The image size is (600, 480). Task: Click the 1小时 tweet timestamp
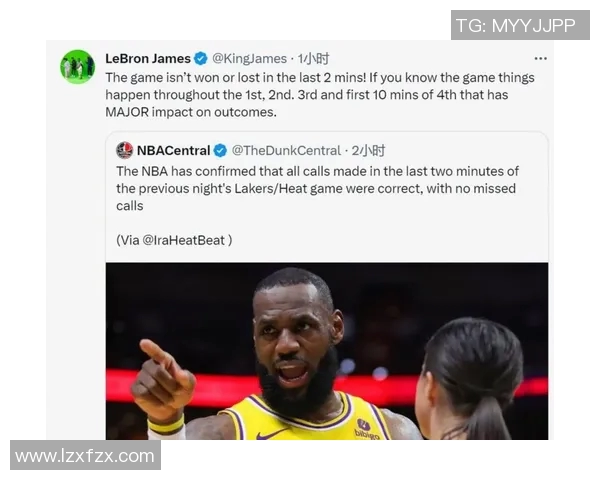pos(314,59)
